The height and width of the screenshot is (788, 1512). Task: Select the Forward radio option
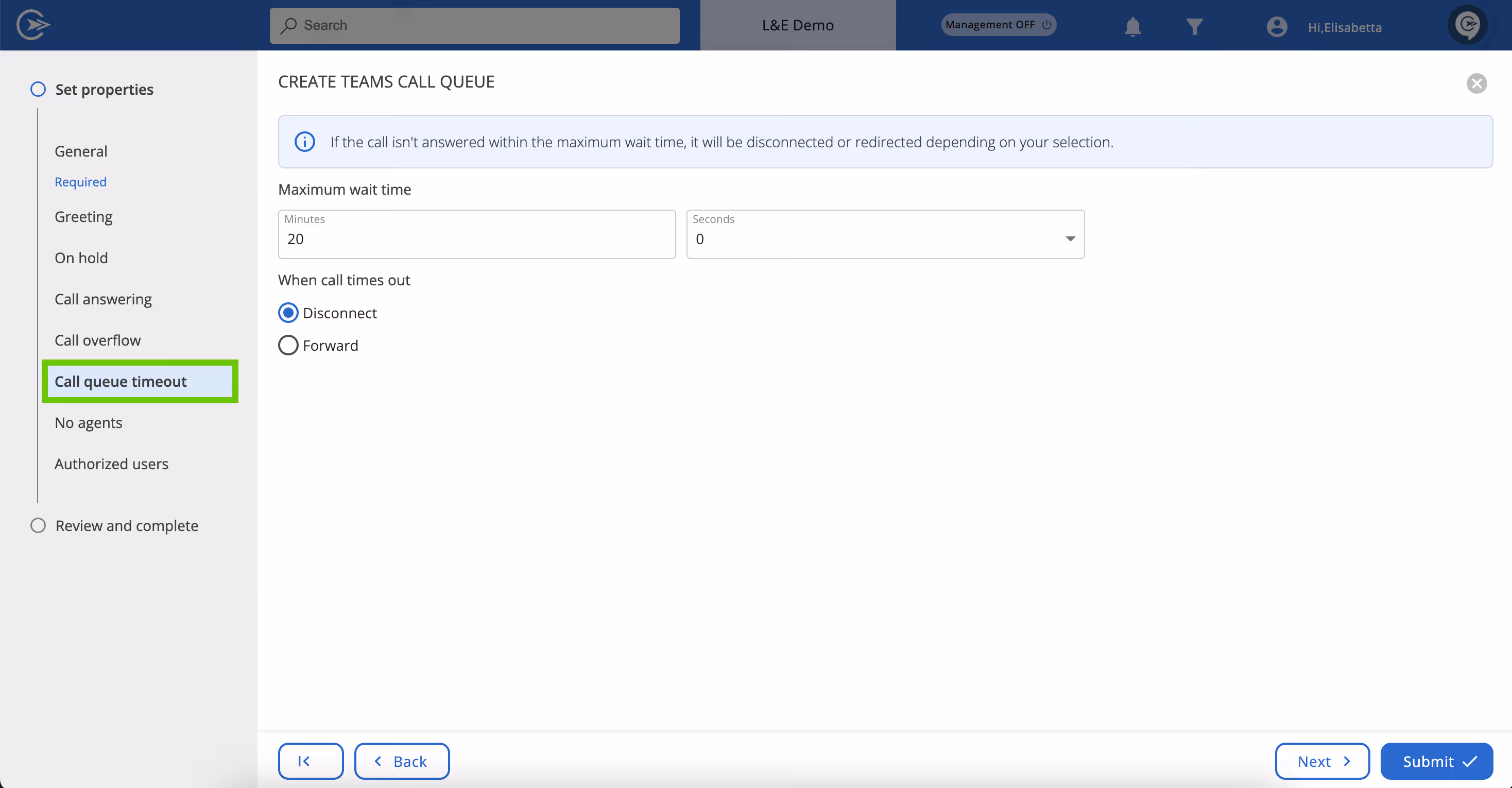[288, 345]
